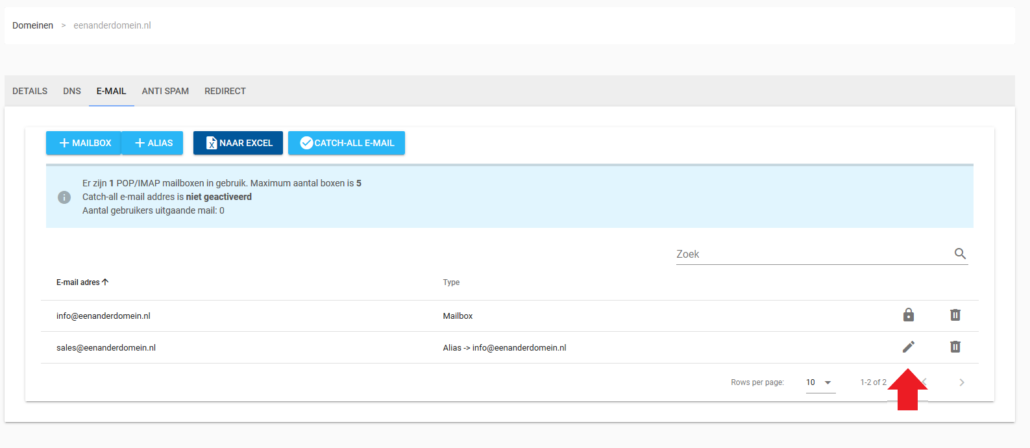Focus the Zoek search input

coord(810,254)
